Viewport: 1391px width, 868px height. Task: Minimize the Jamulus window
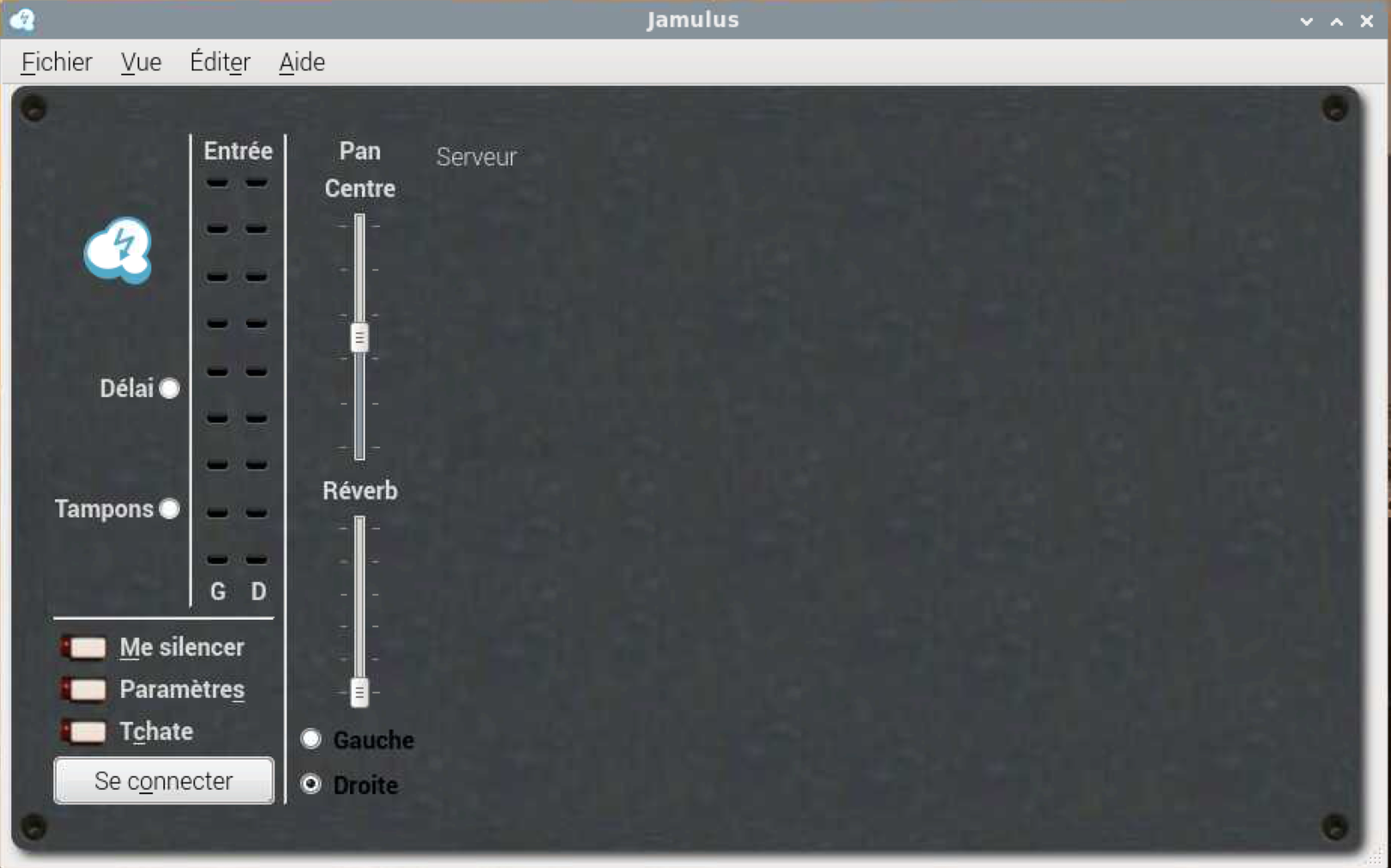point(1306,21)
